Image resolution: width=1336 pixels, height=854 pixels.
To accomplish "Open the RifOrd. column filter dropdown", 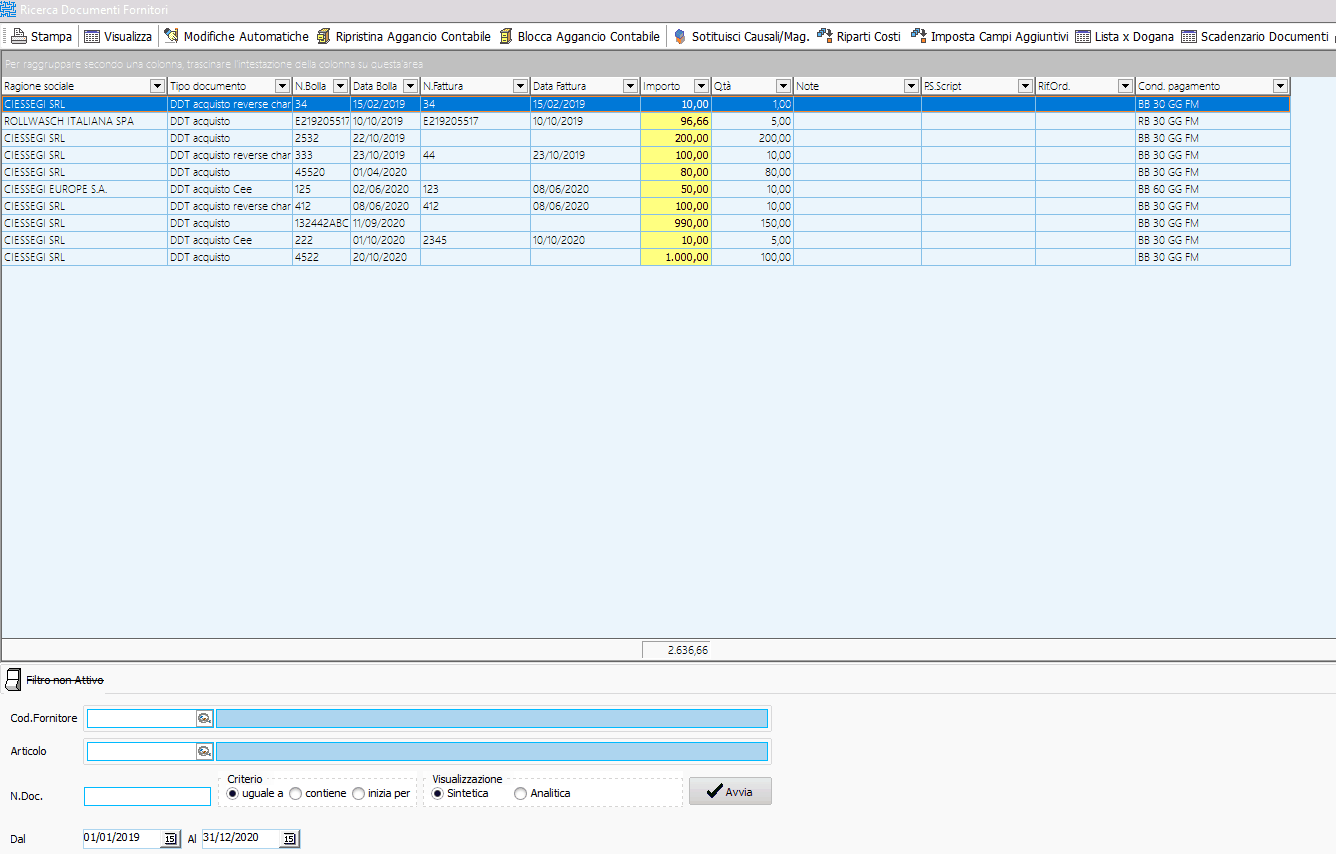I will pyautogui.click(x=1125, y=86).
